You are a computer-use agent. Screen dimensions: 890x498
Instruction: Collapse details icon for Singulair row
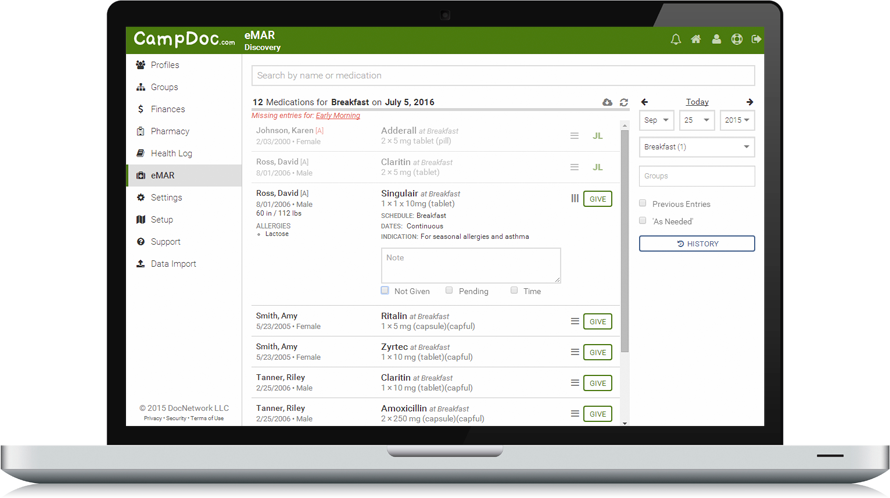click(x=575, y=198)
